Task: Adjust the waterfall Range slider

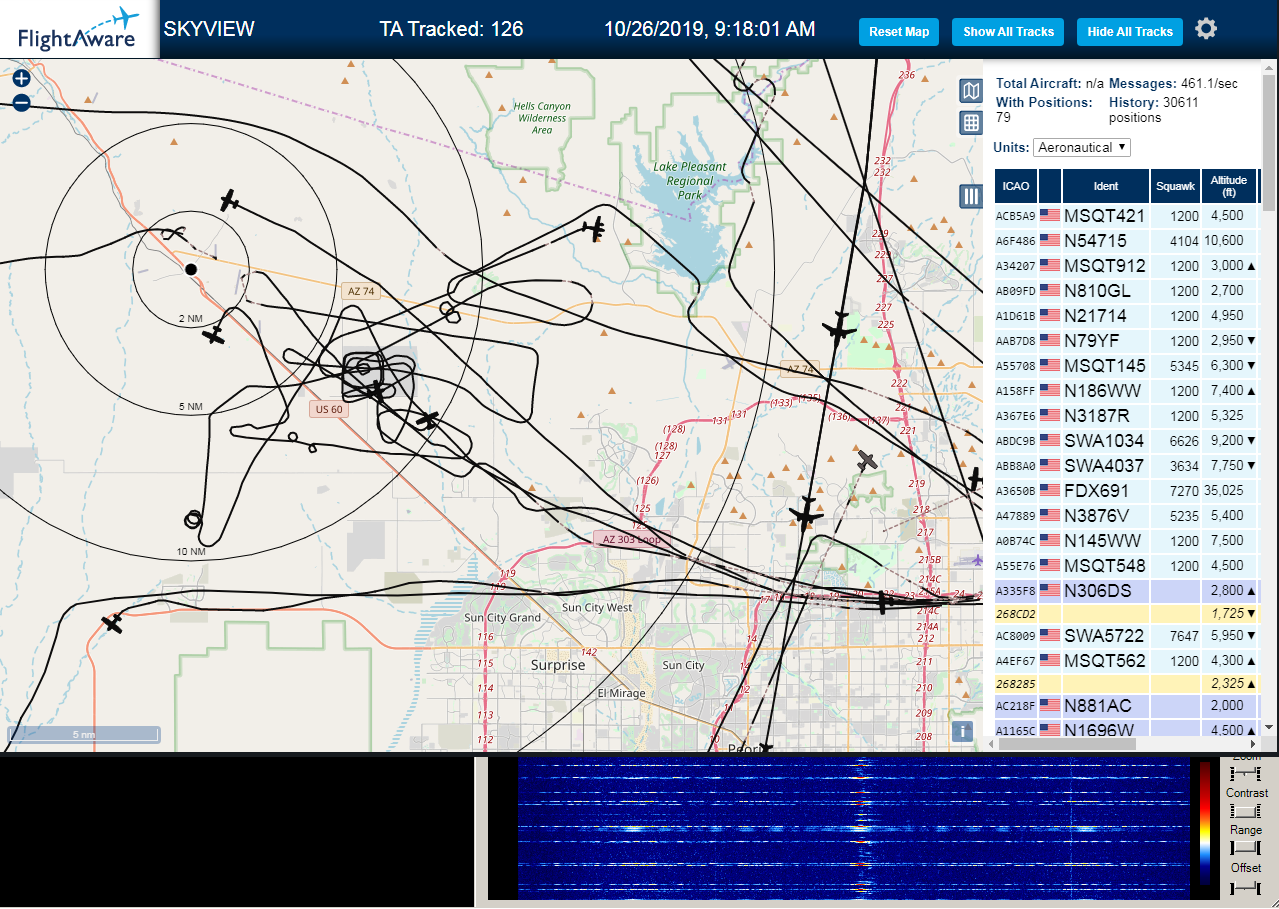Action: click(1245, 848)
